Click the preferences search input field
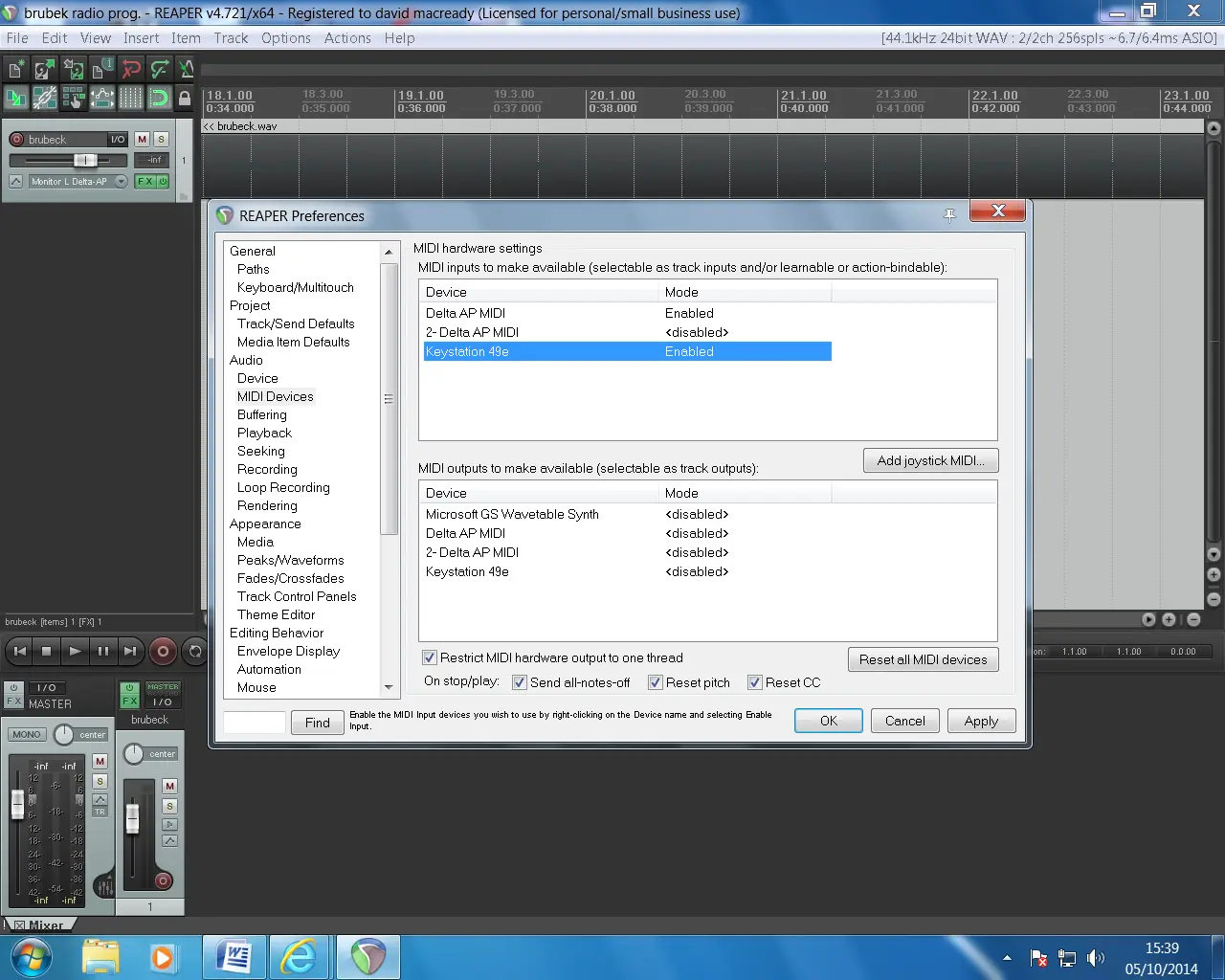The height and width of the screenshot is (980, 1225). 255,723
